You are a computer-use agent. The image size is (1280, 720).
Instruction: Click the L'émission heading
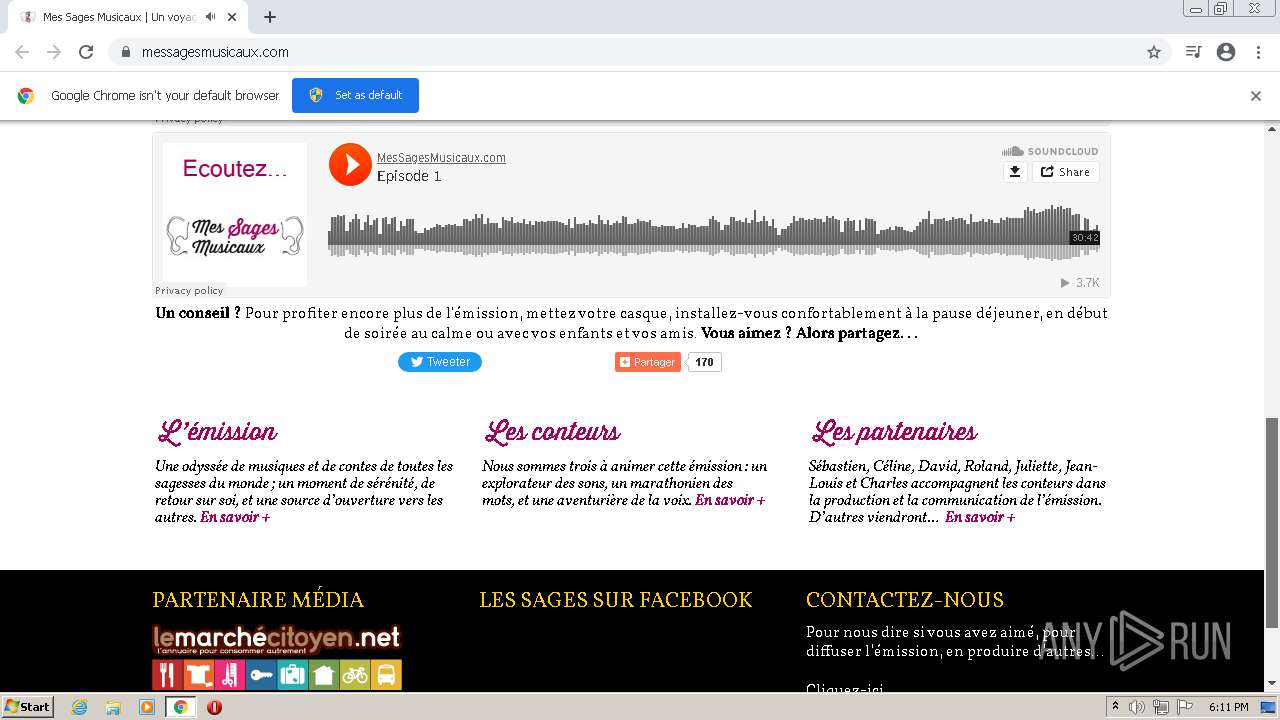click(x=217, y=432)
